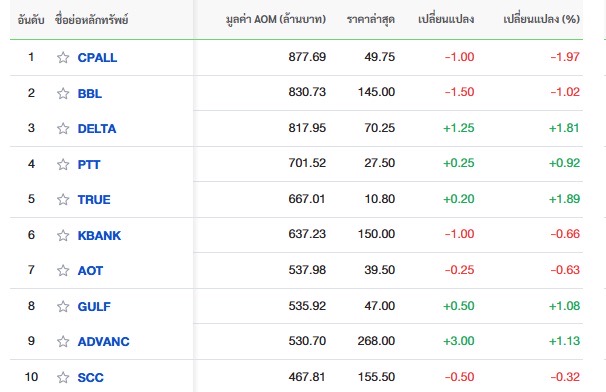
Task: Open the DELTA symbol link
Action: pyautogui.click(x=97, y=129)
